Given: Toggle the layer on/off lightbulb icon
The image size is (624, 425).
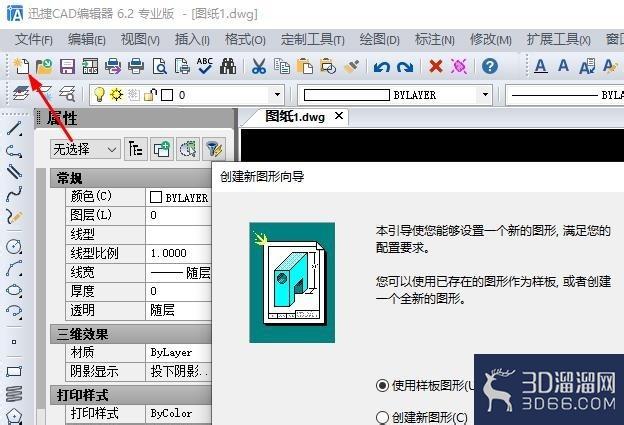Looking at the screenshot, I should pos(98,94).
